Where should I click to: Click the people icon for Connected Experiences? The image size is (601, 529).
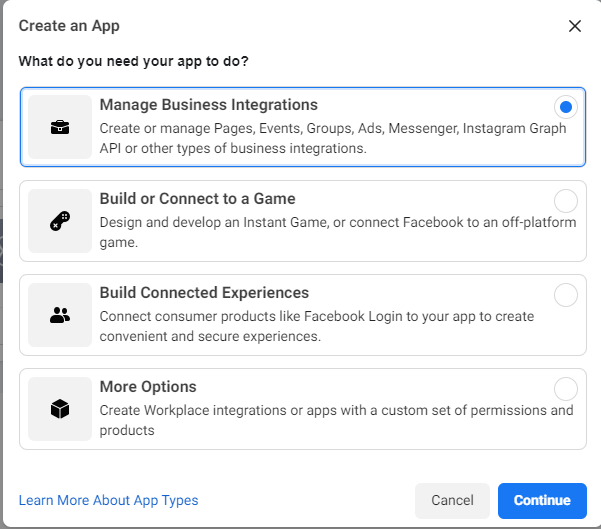click(60, 315)
